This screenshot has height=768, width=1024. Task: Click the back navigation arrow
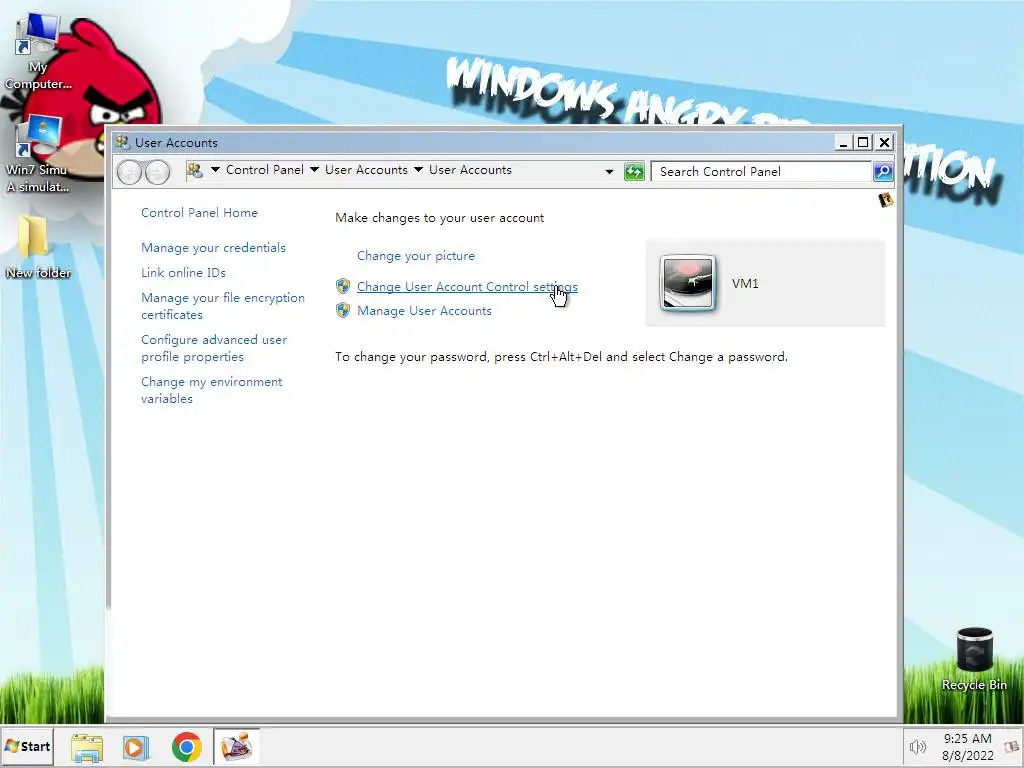129,172
